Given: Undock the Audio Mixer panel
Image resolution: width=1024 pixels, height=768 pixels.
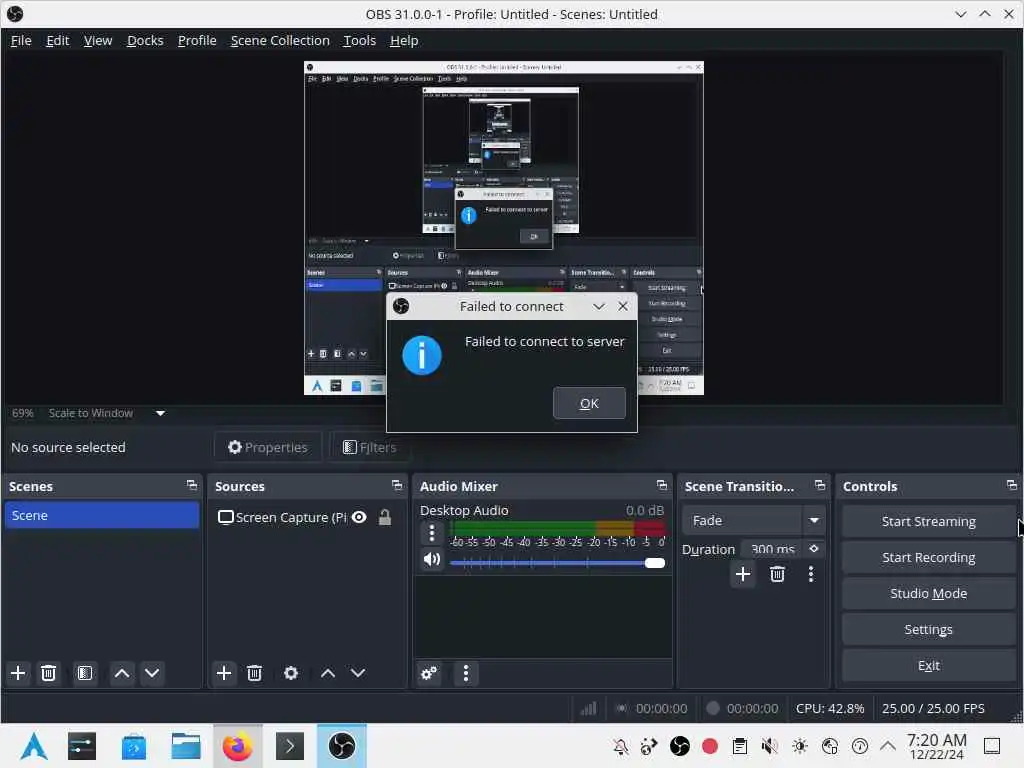Looking at the screenshot, I should [662, 485].
